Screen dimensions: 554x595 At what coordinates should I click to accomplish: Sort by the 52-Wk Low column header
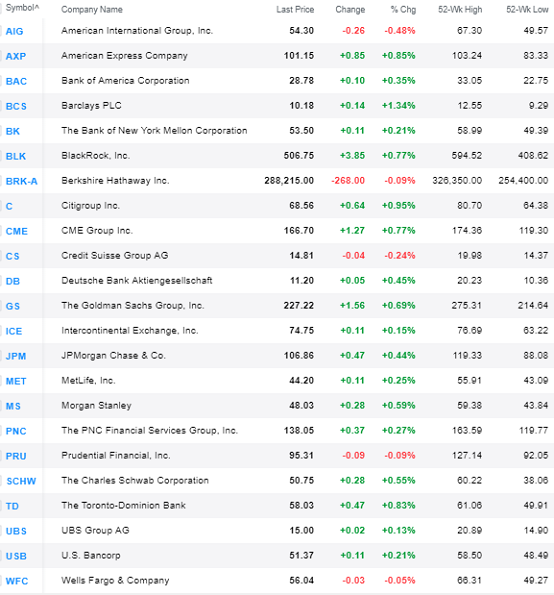tap(527, 9)
